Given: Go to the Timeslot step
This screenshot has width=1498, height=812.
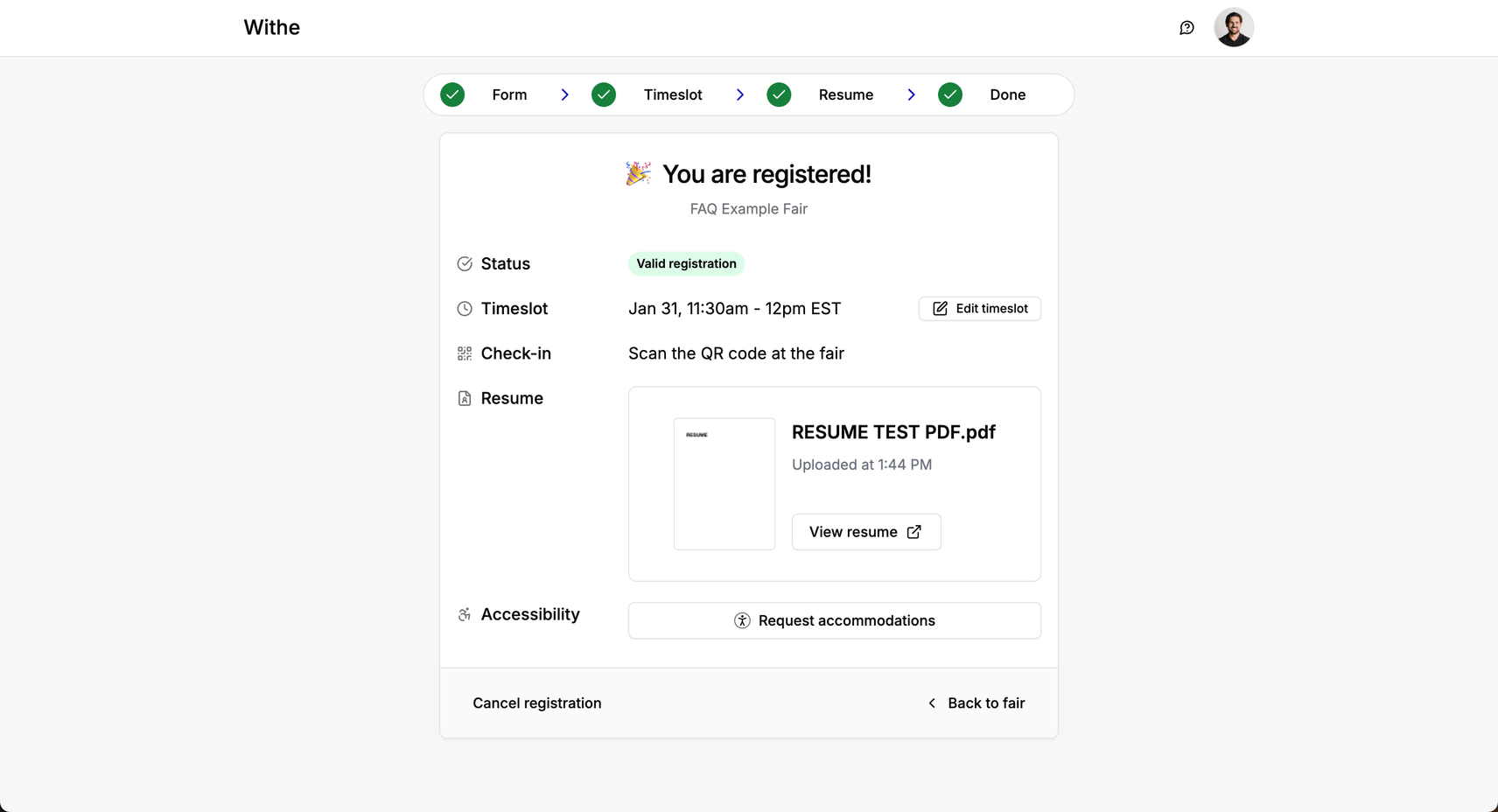Looking at the screenshot, I should pos(673,94).
